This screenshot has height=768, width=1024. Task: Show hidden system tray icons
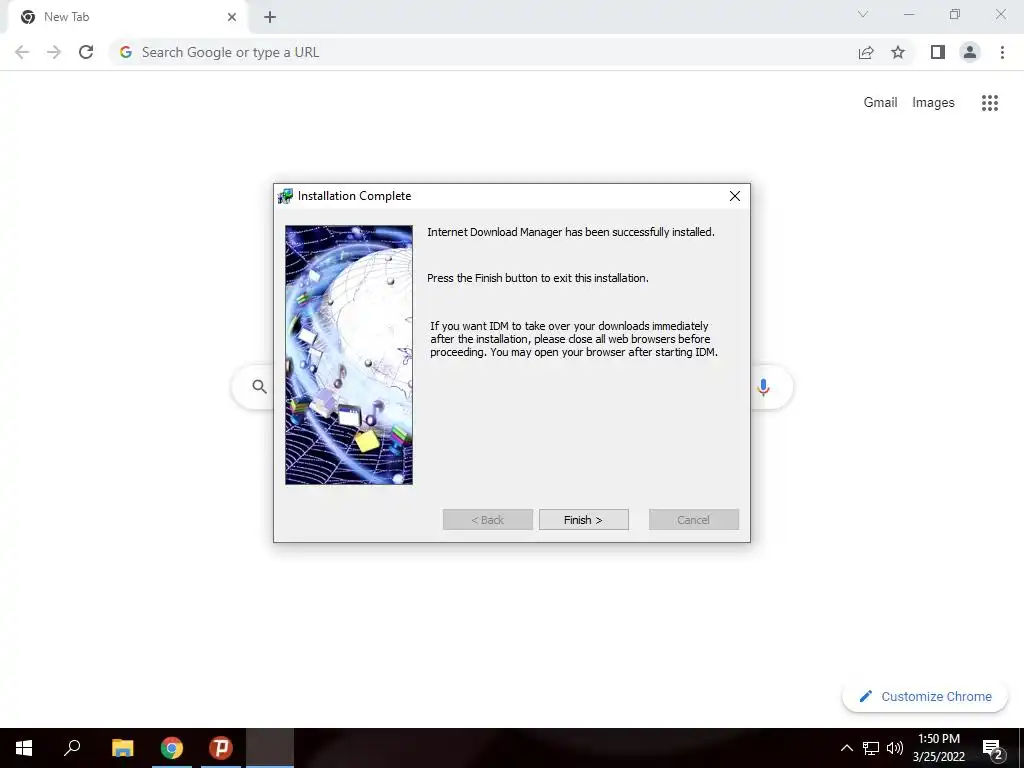846,748
